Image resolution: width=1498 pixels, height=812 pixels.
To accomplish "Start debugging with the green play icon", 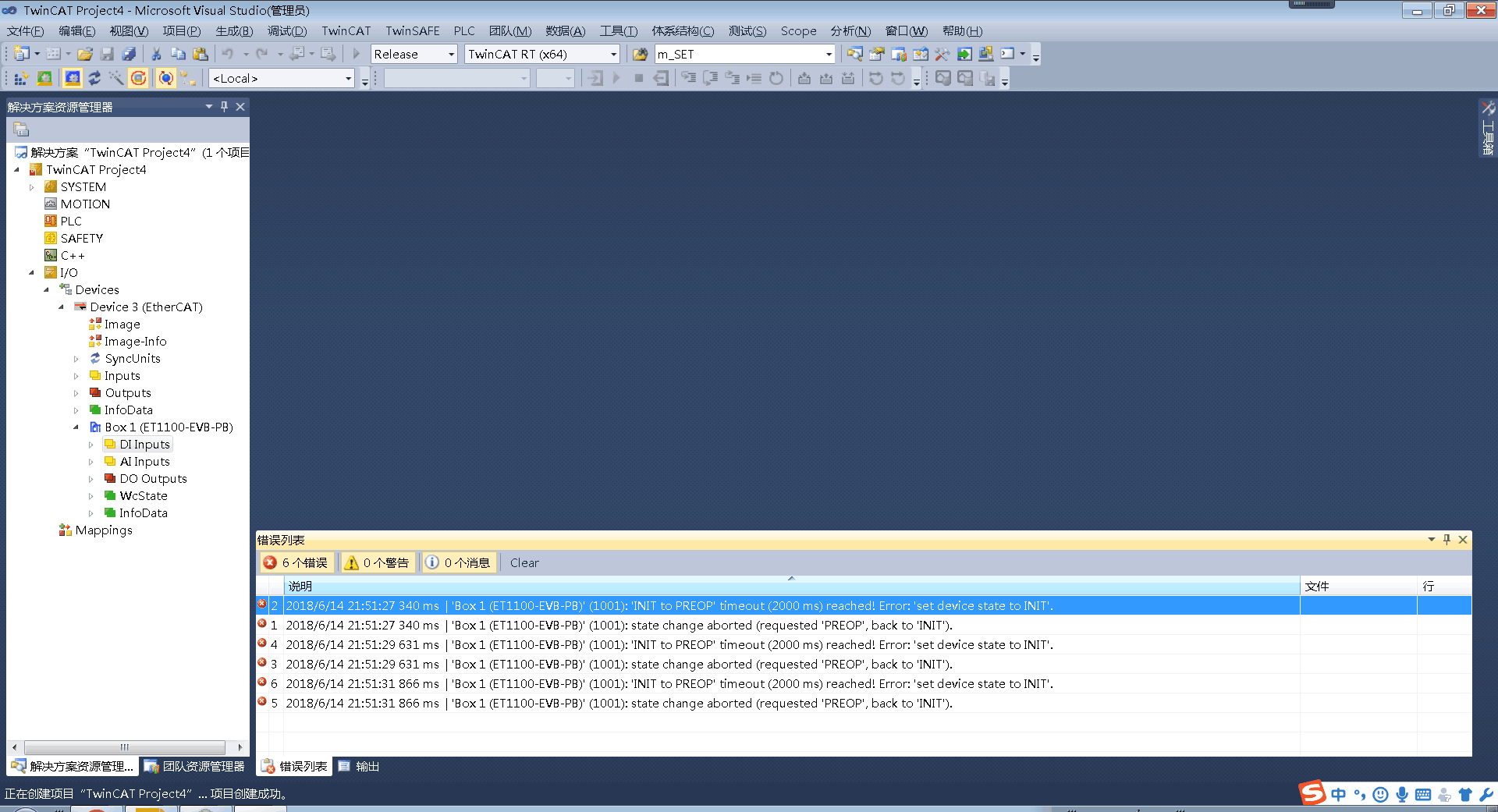I will tap(357, 54).
